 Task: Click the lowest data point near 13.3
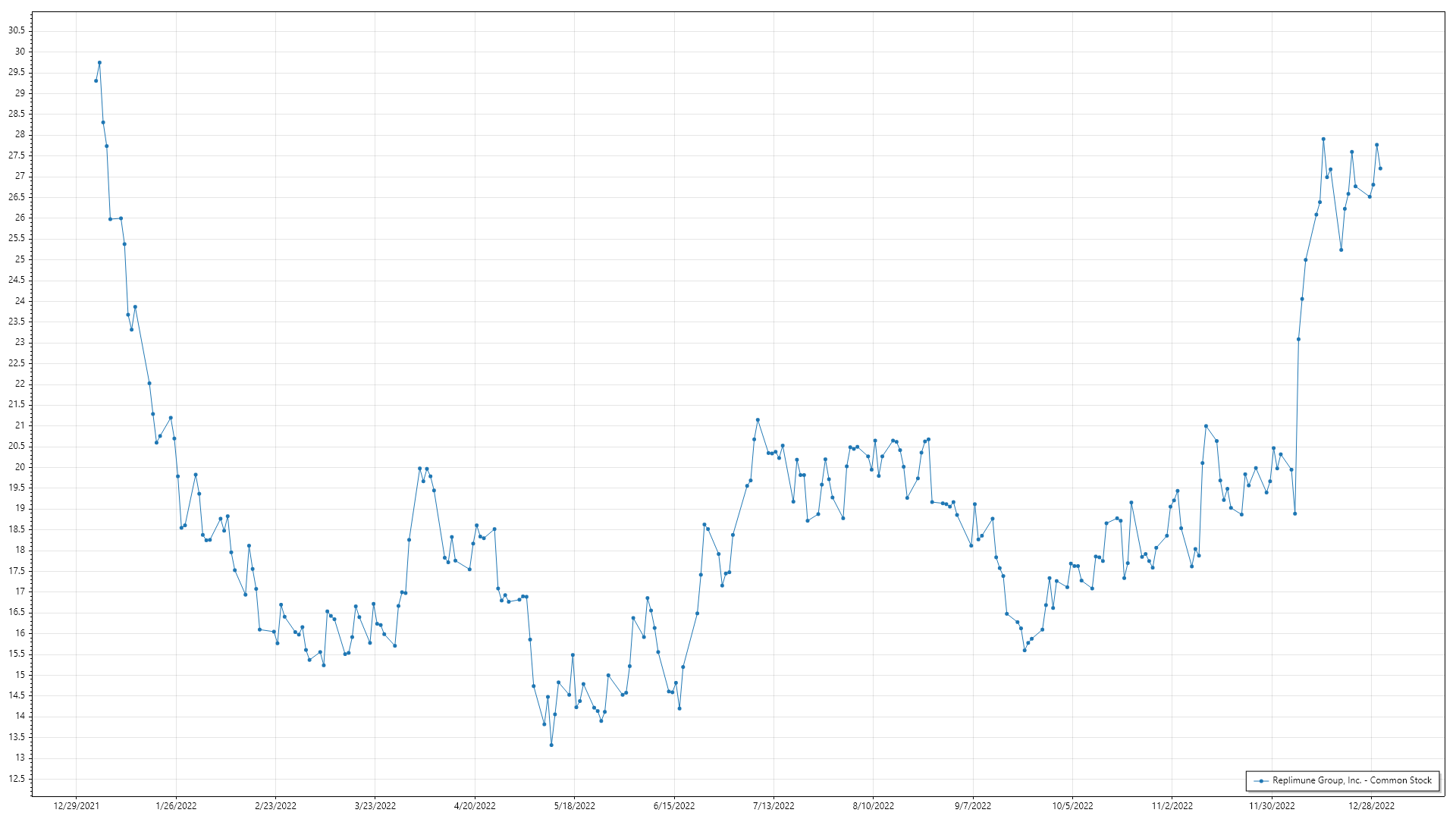pos(551,745)
